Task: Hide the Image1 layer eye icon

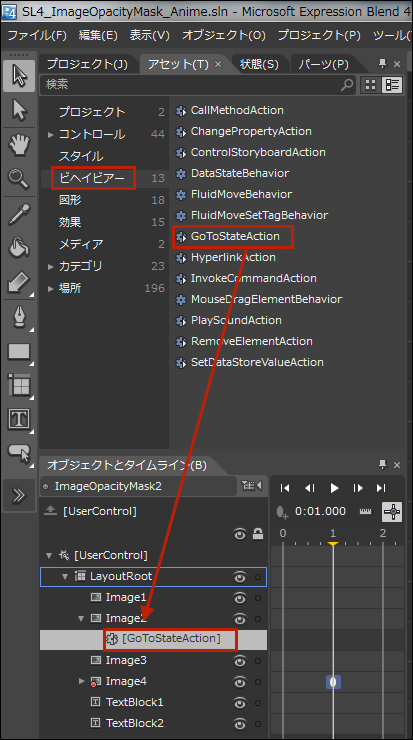Action: (x=240, y=597)
